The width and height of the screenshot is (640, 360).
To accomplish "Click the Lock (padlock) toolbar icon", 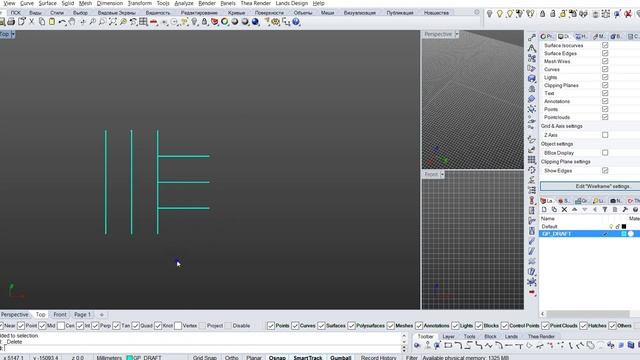I will tap(204, 22).
